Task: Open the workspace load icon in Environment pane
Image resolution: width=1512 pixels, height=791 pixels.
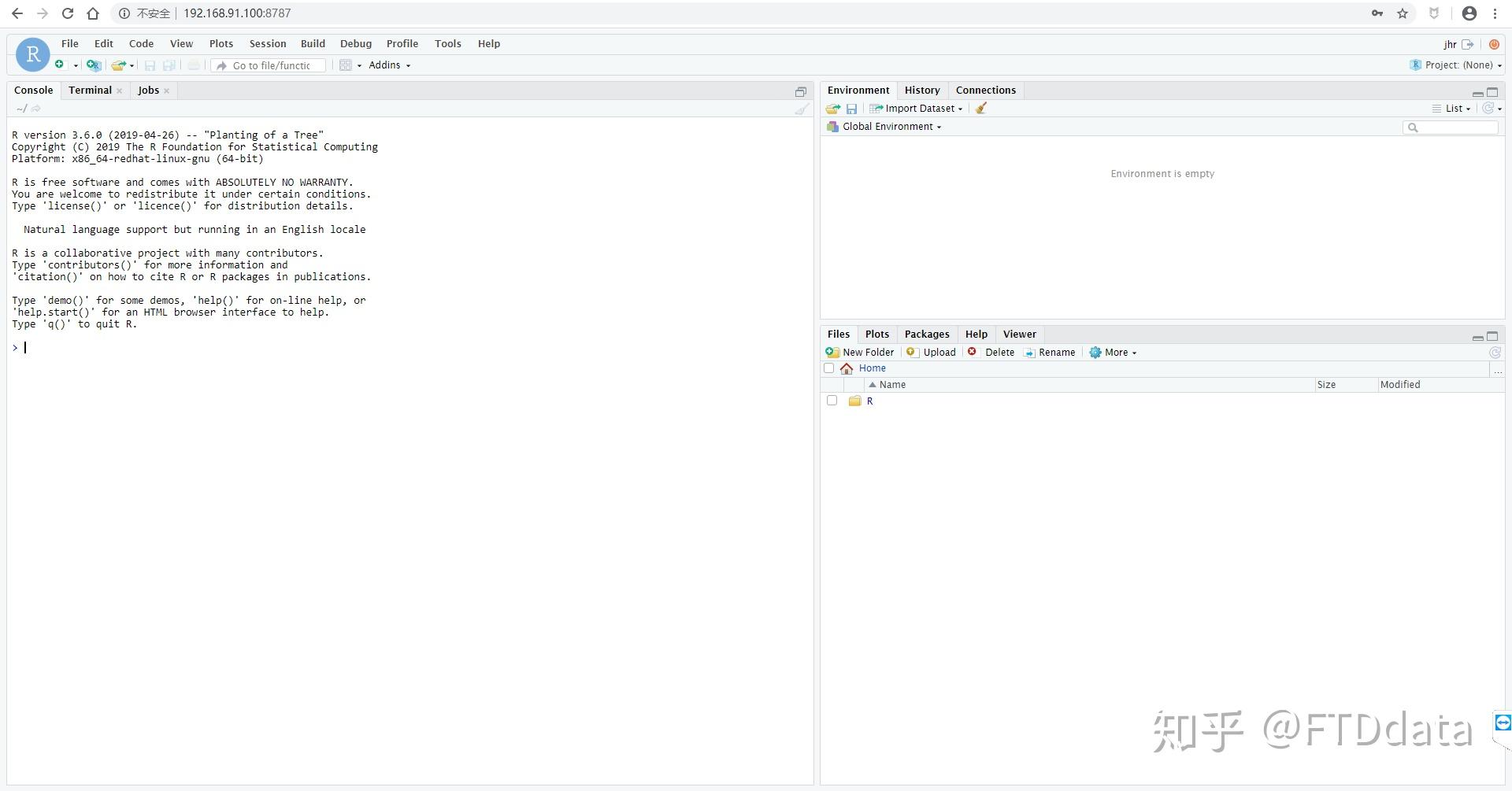Action: click(x=832, y=109)
